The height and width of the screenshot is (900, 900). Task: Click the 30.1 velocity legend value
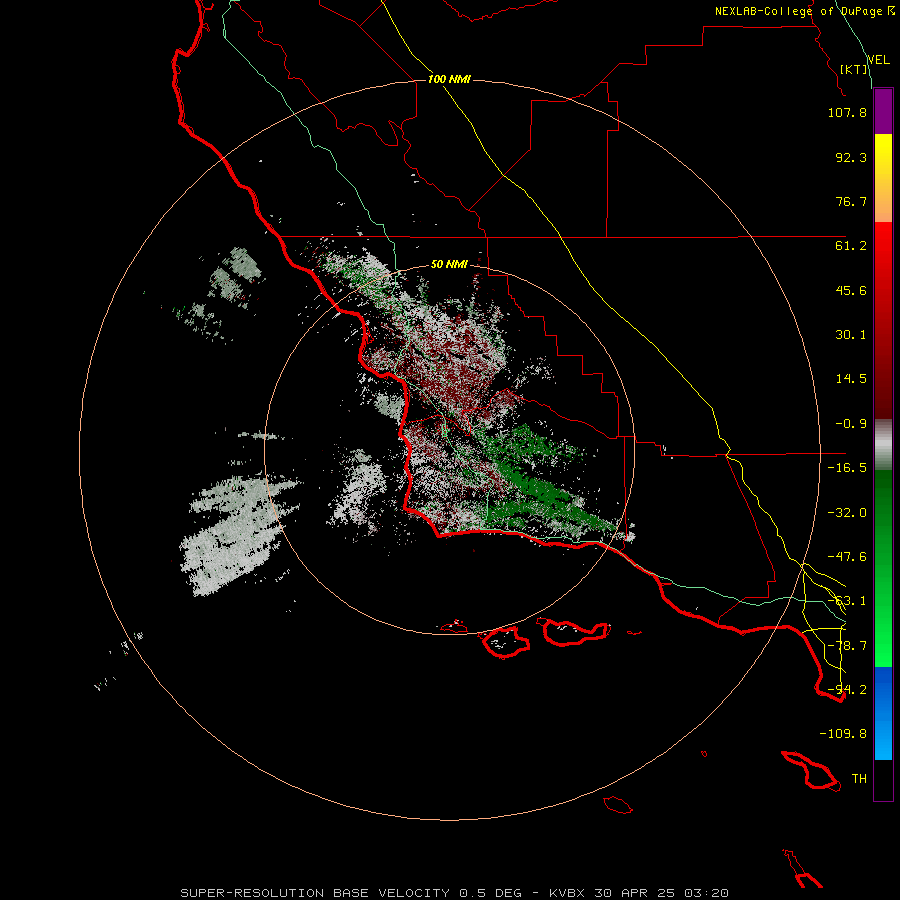(x=851, y=335)
